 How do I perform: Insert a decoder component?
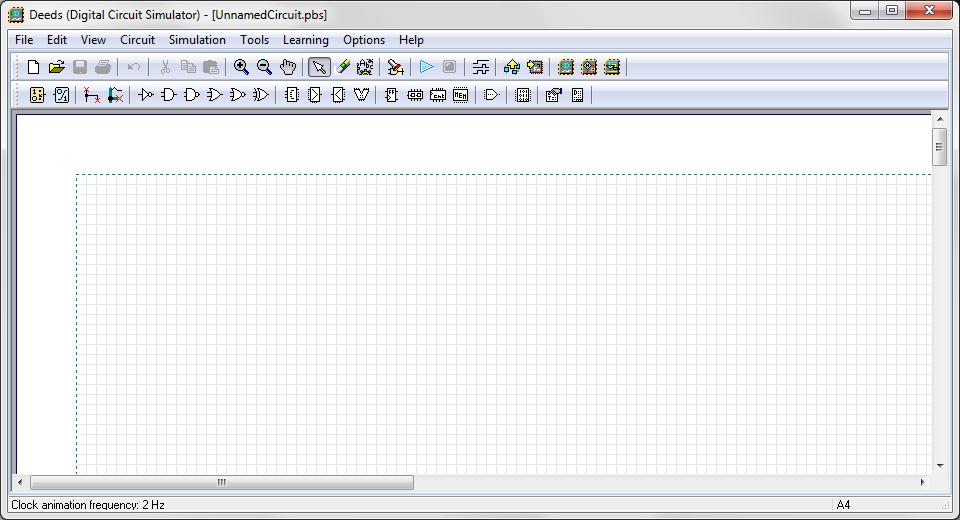pos(292,95)
